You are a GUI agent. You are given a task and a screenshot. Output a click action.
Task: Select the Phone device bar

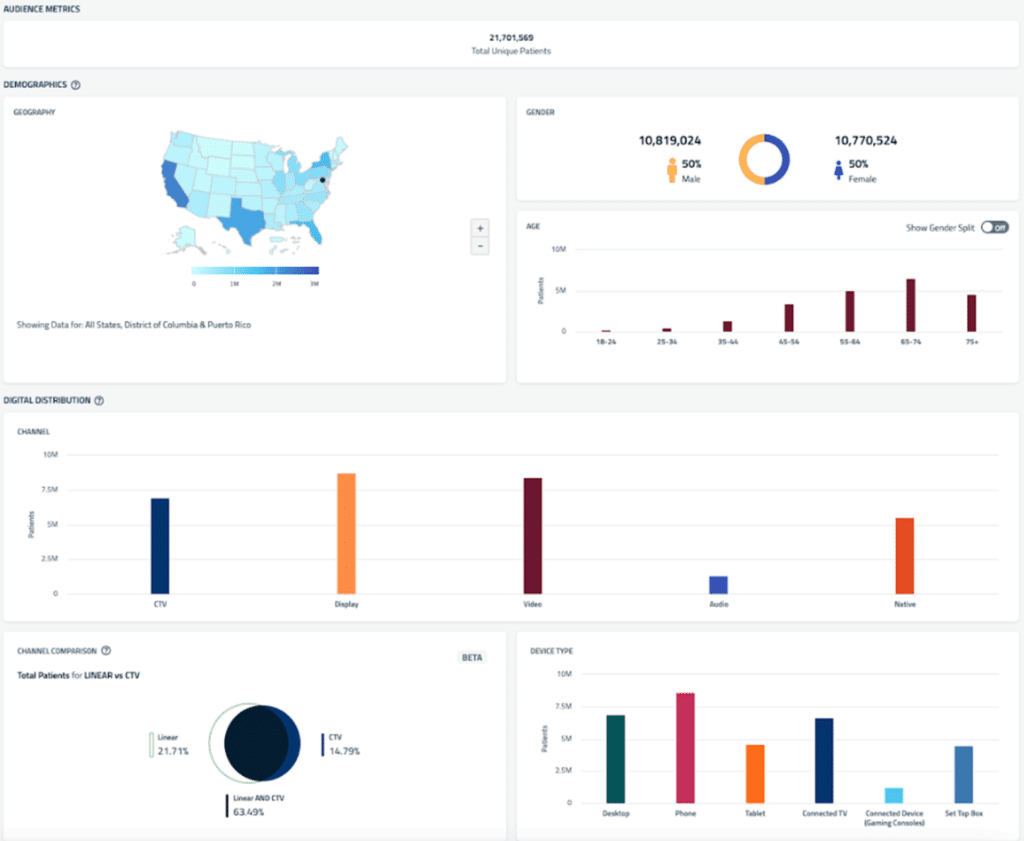pos(686,748)
